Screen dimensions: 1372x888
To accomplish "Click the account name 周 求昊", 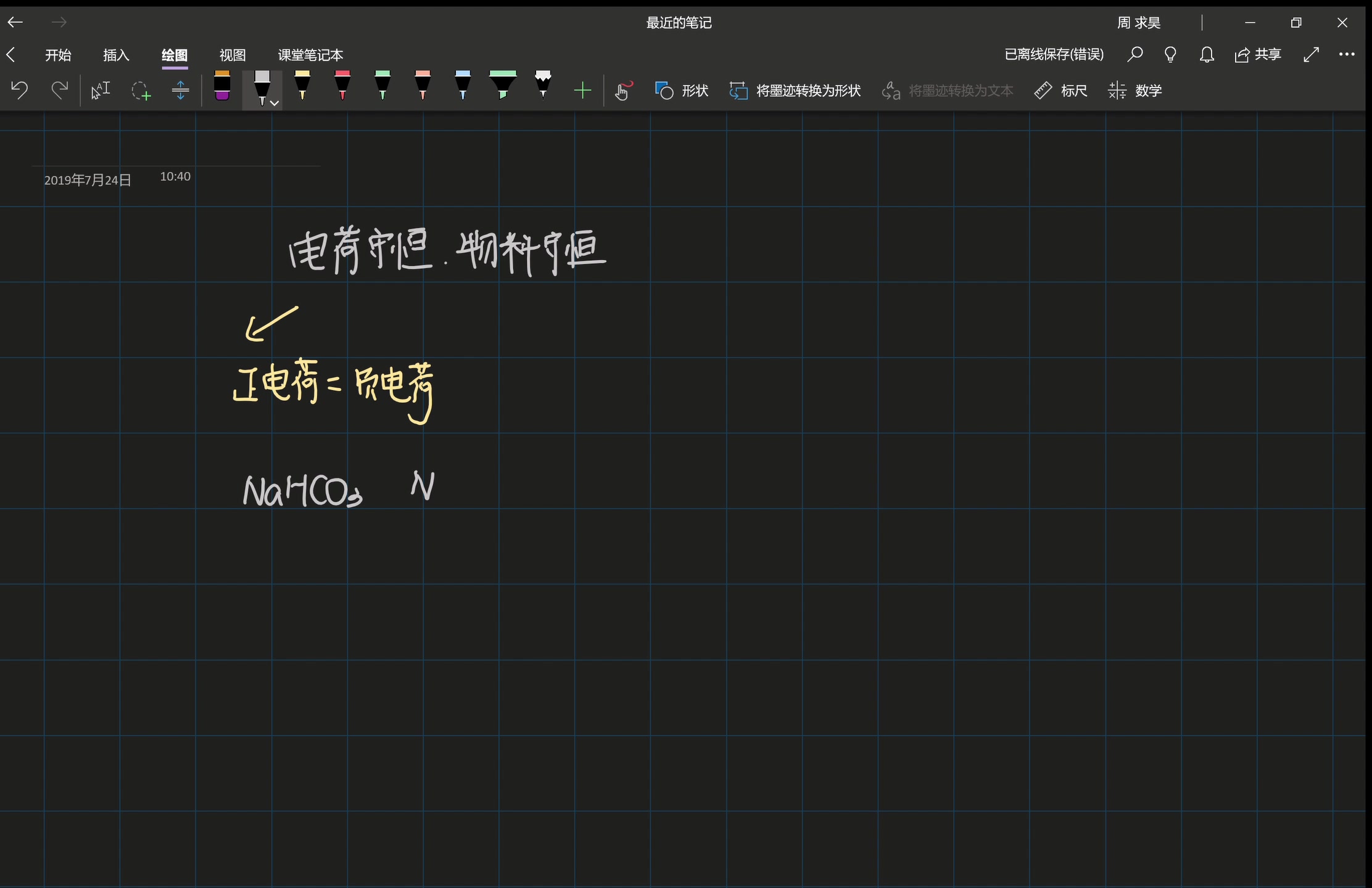I will click(x=1139, y=23).
